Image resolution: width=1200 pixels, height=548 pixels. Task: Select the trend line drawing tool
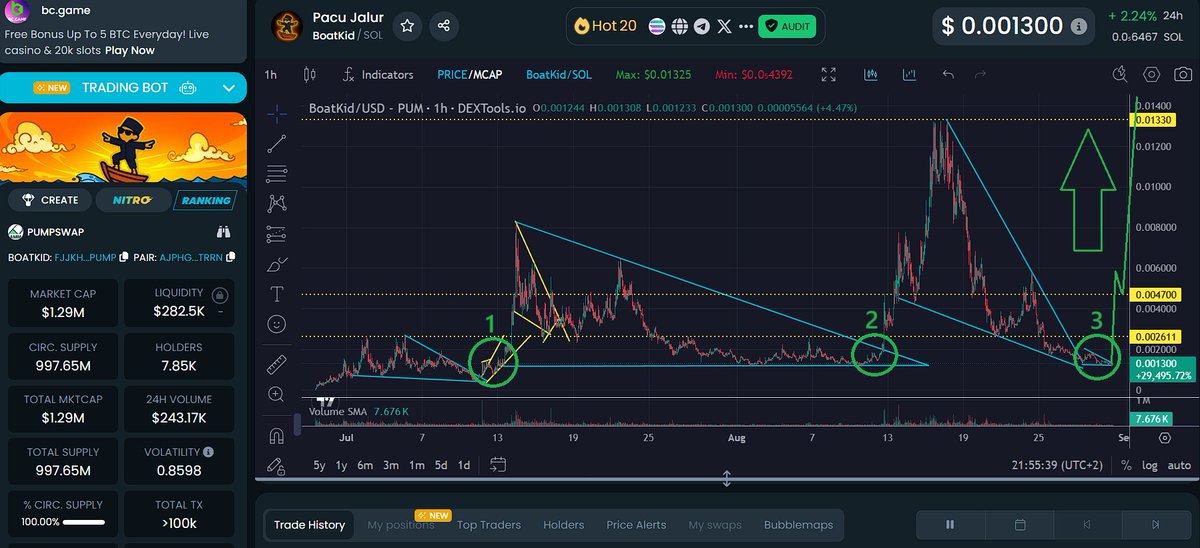(277, 144)
